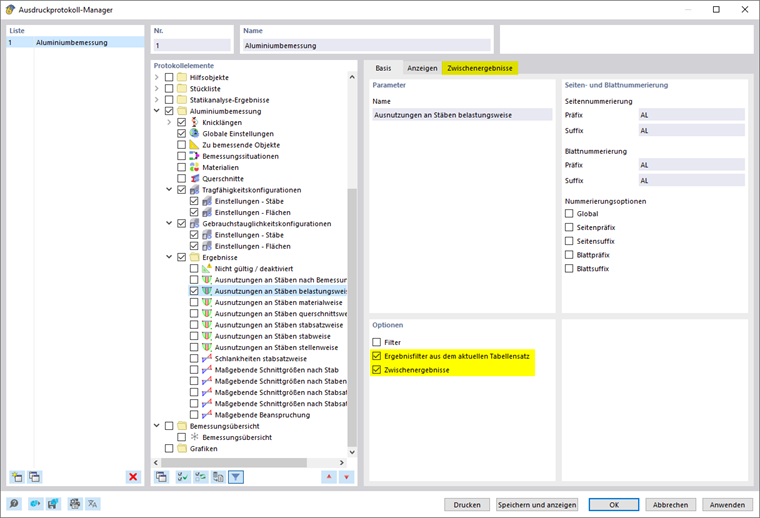Click the check all elements icon
This screenshot has width=760, height=518.
(183, 477)
